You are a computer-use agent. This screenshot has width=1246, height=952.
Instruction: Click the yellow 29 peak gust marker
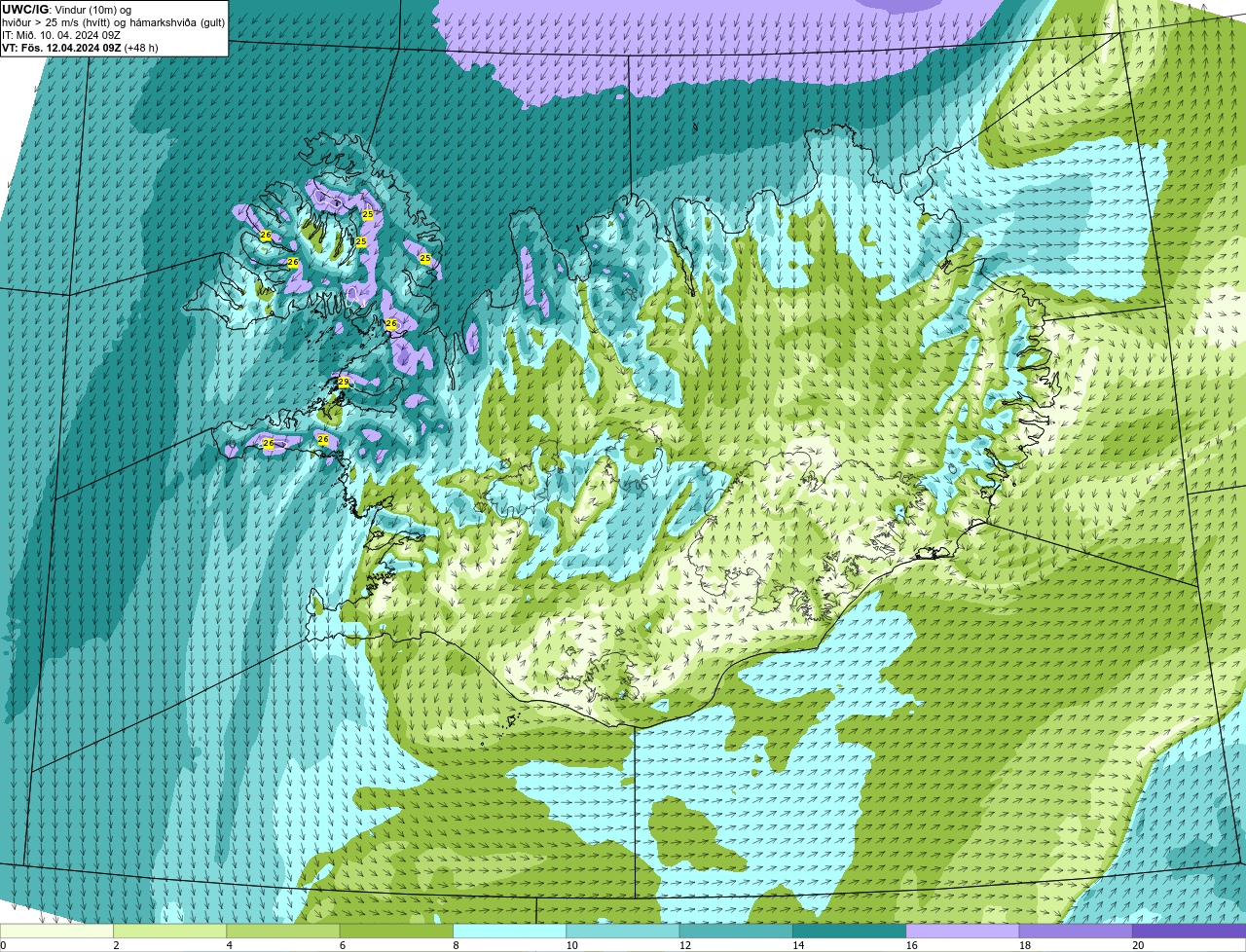tap(343, 383)
